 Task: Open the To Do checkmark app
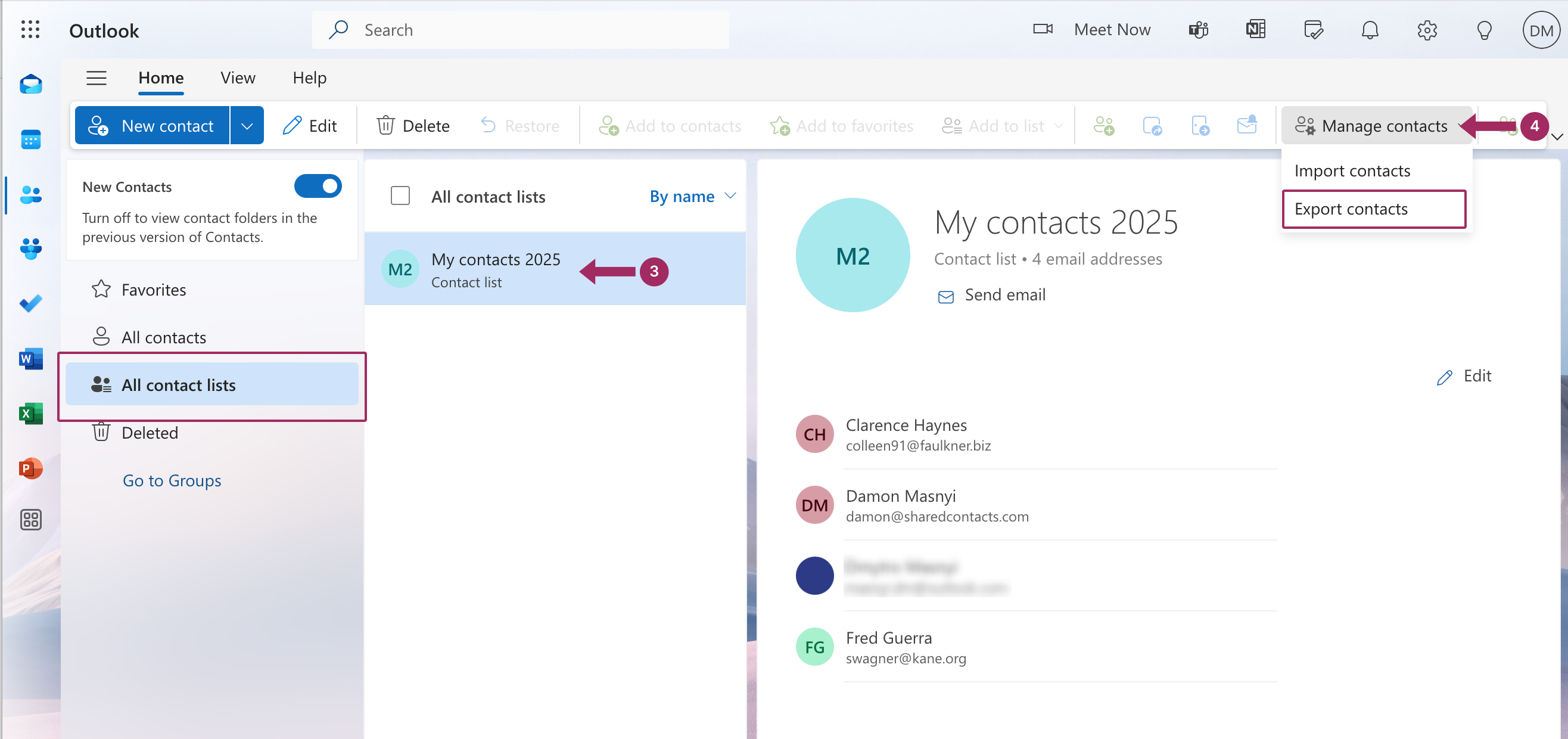(x=30, y=303)
